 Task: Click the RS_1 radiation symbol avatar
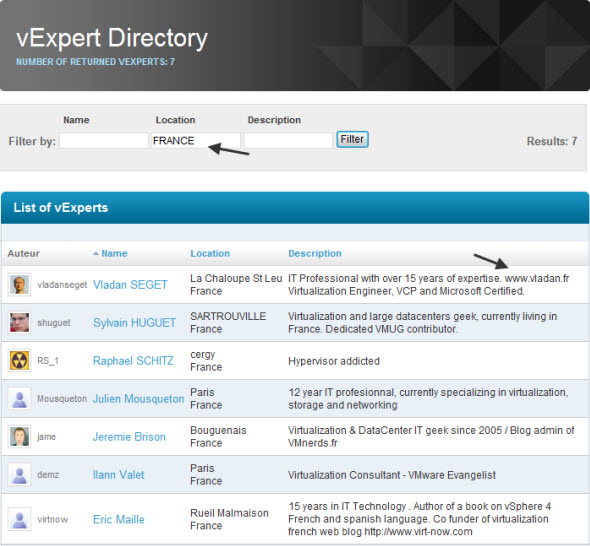click(x=20, y=360)
